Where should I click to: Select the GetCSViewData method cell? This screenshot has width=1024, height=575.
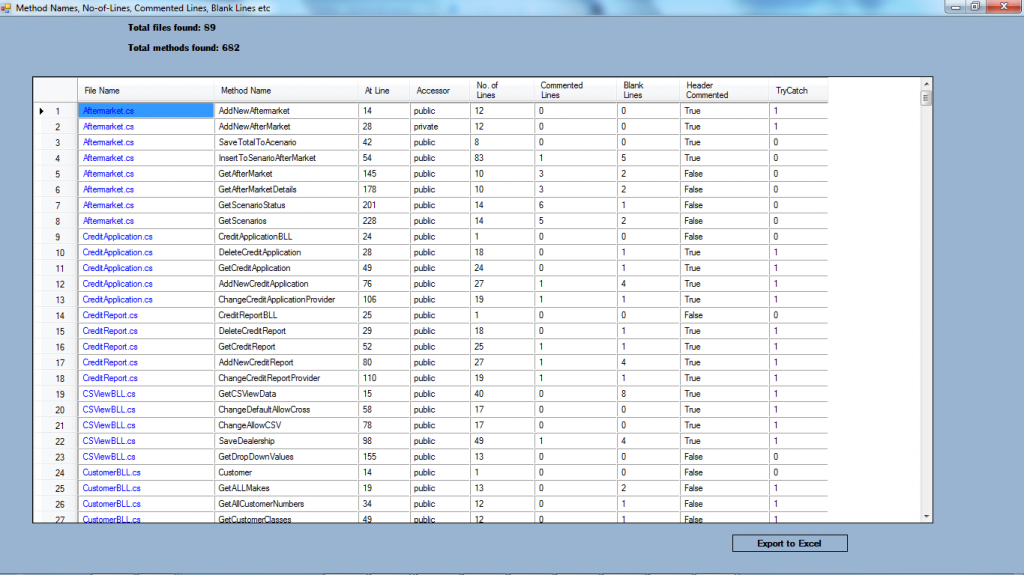click(286, 394)
